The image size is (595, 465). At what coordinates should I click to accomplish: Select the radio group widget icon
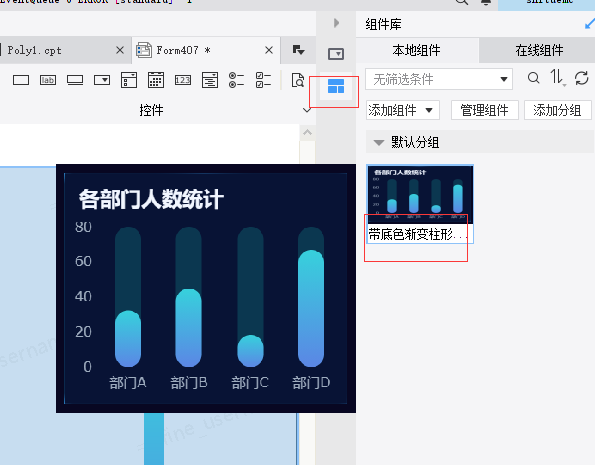pyautogui.click(x=236, y=80)
